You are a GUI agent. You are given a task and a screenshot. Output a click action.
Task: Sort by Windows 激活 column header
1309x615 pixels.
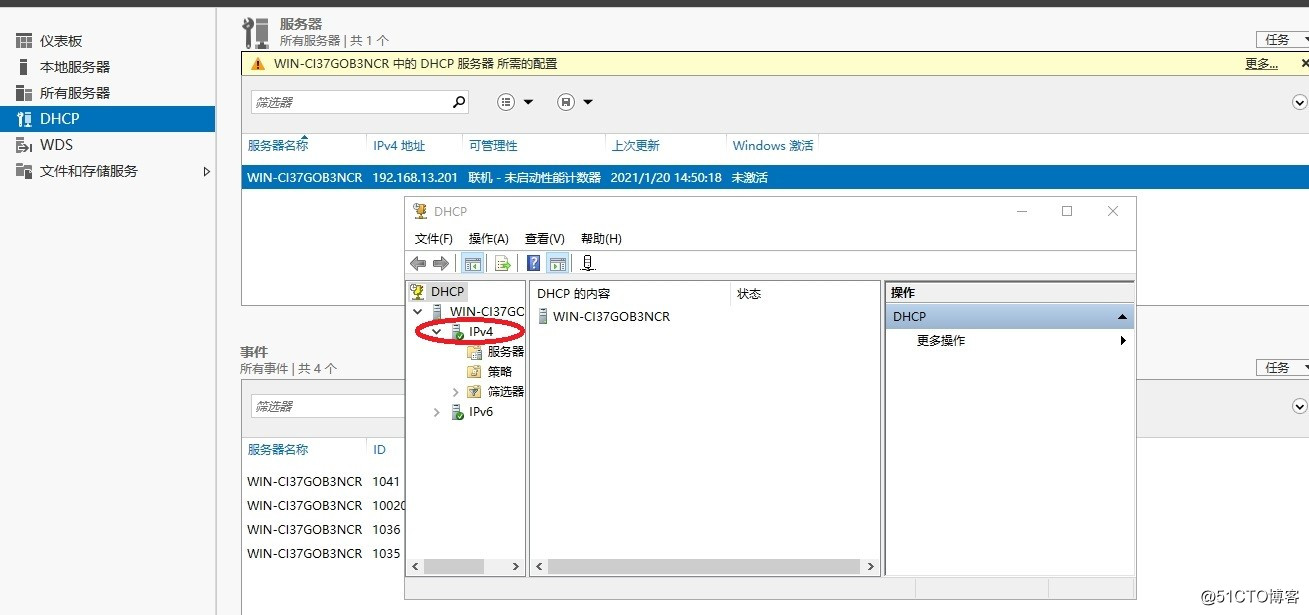[773, 145]
